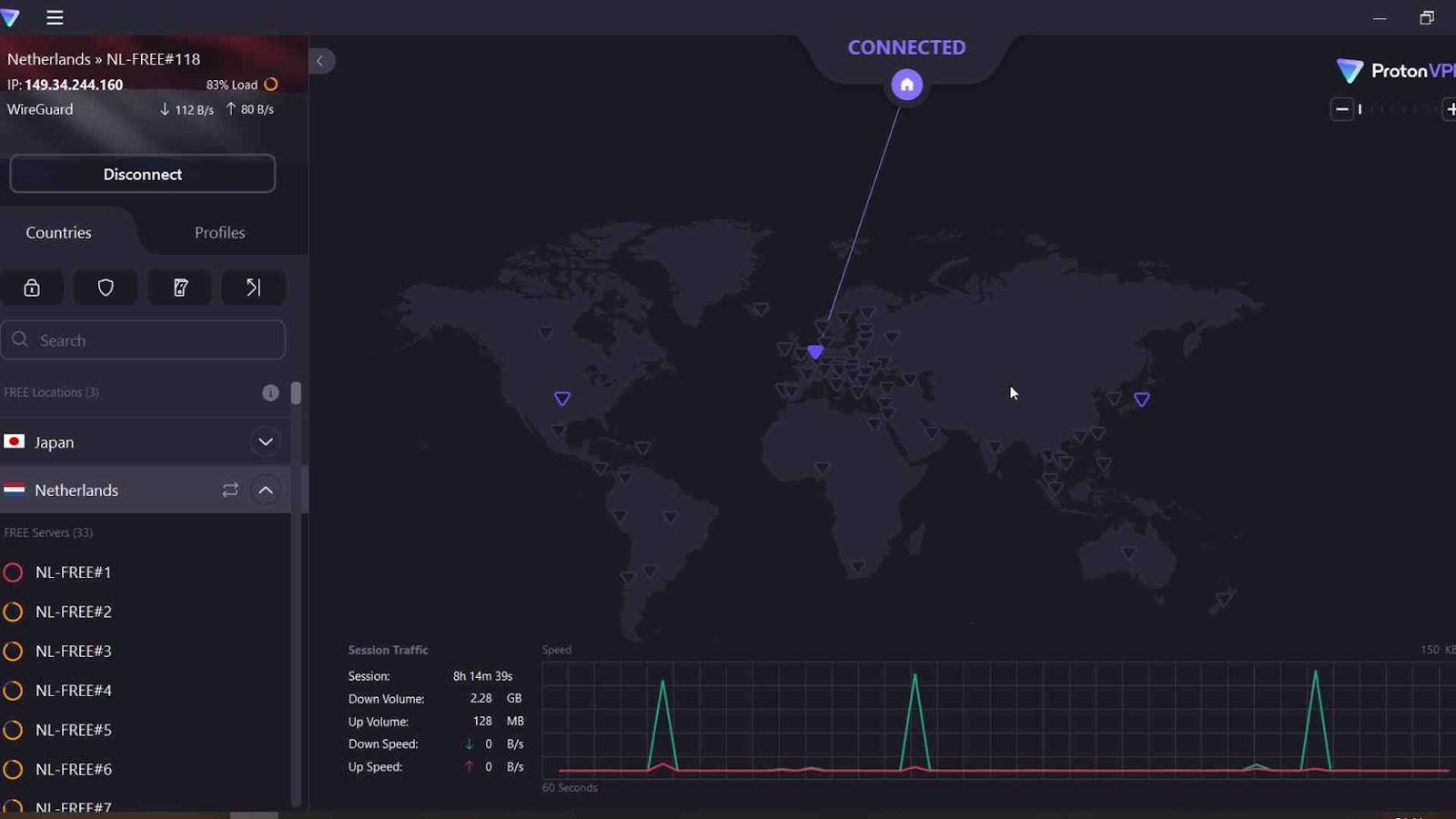
Task: Collapse the Netherlands server list
Action: pyautogui.click(x=266, y=490)
